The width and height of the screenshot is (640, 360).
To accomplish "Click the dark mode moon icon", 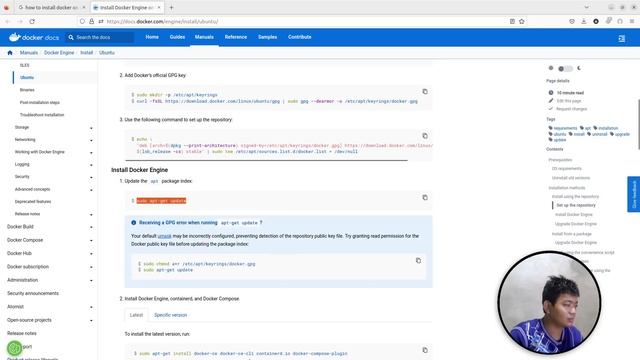I will point(579,68).
